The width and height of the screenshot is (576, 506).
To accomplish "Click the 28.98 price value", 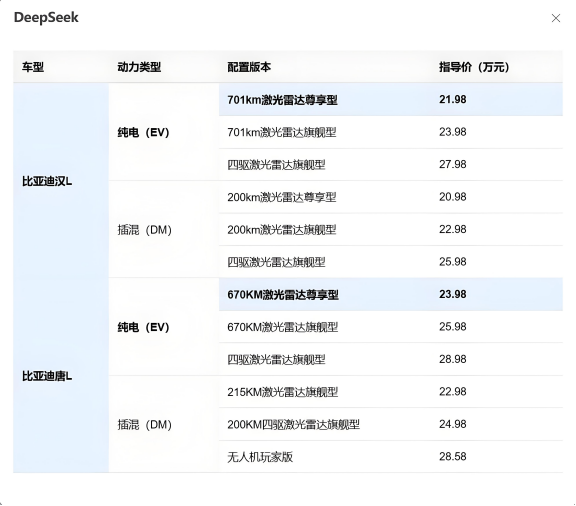I will pos(453,359).
